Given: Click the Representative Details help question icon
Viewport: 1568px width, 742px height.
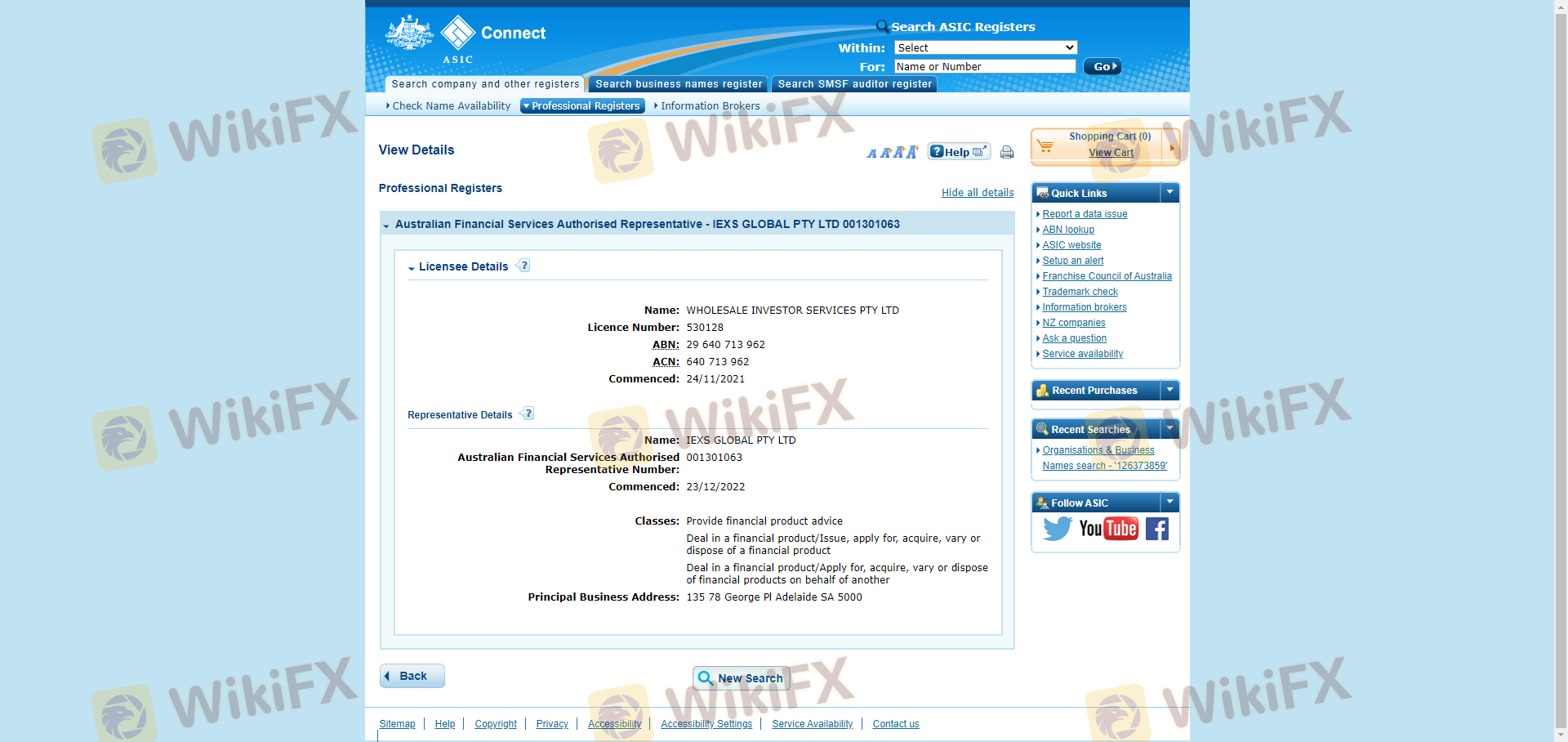Looking at the screenshot, I should [x=528, y=413].
